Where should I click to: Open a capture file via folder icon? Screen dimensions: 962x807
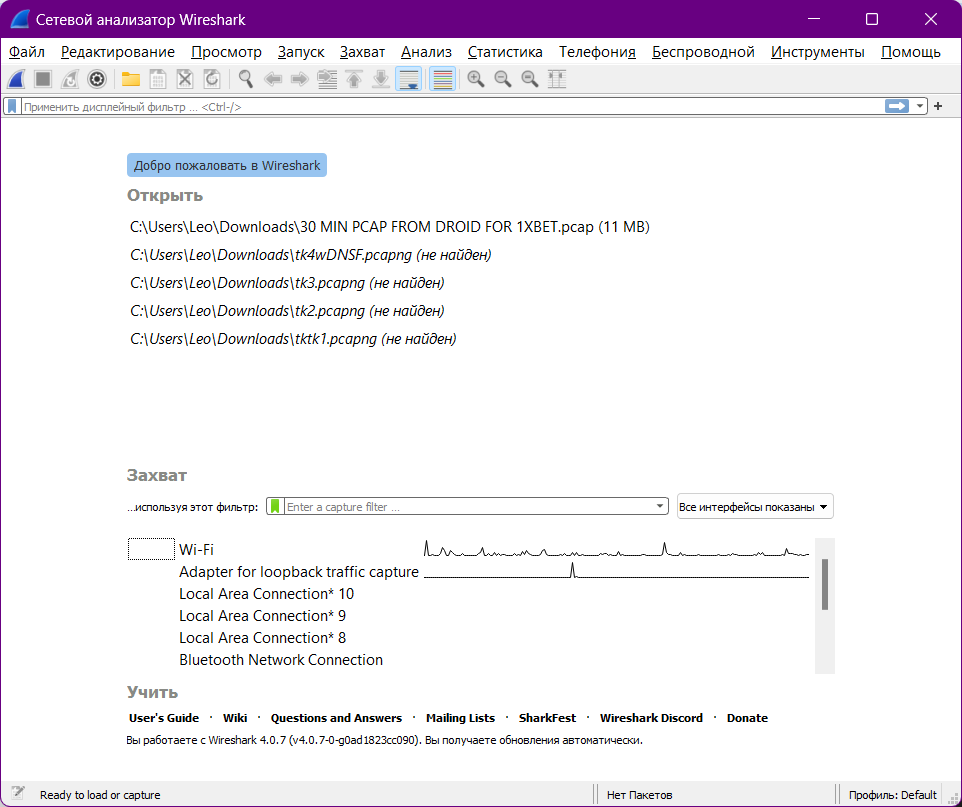coord(131,79)
